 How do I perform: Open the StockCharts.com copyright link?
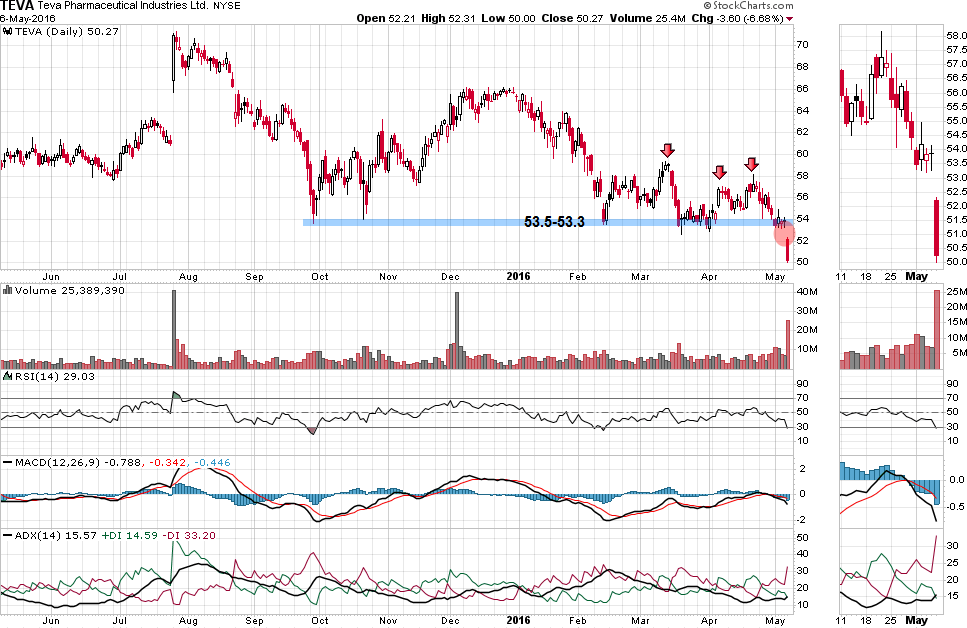[x=748, y=6]
